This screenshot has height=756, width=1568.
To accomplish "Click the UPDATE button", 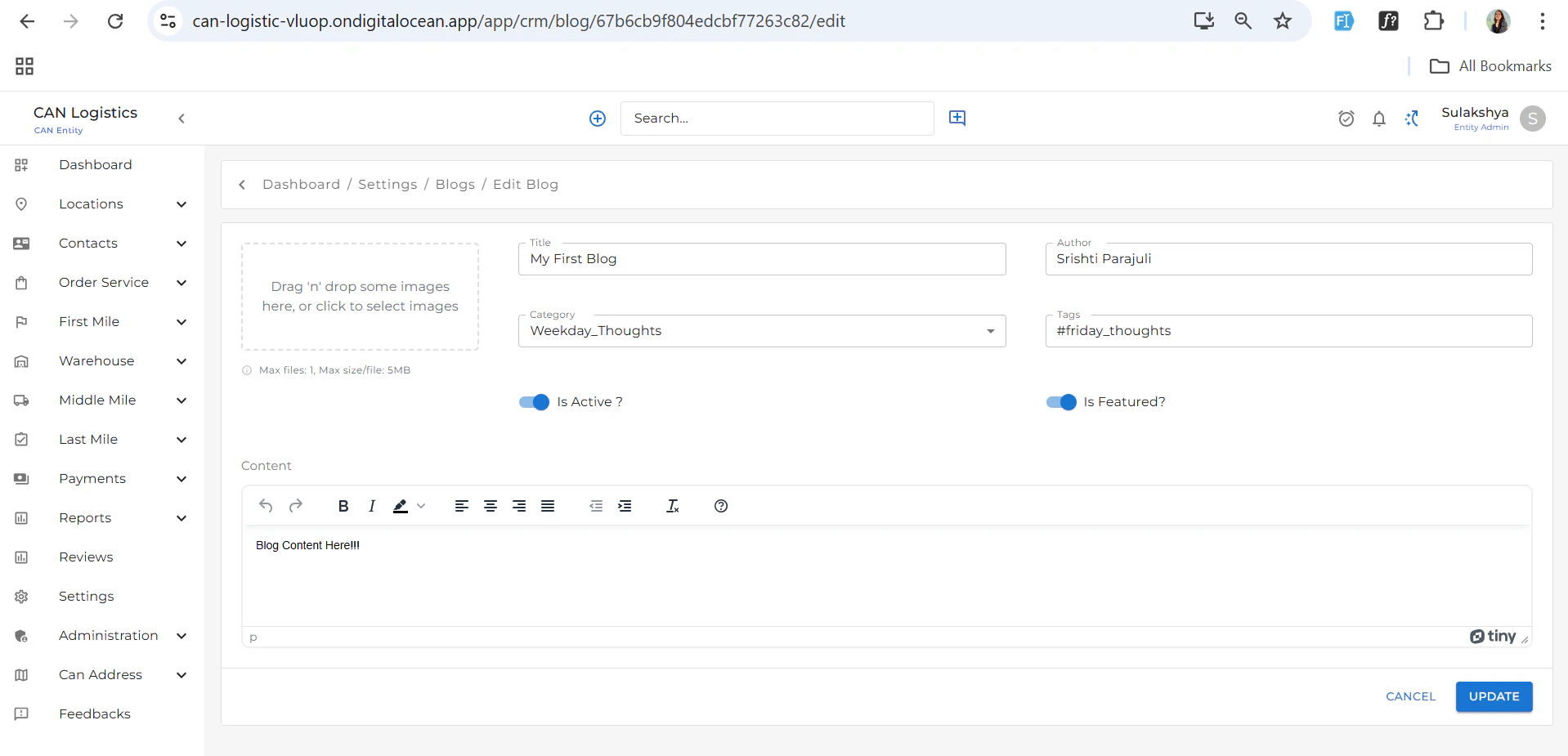I will [x=1494, y=696].
